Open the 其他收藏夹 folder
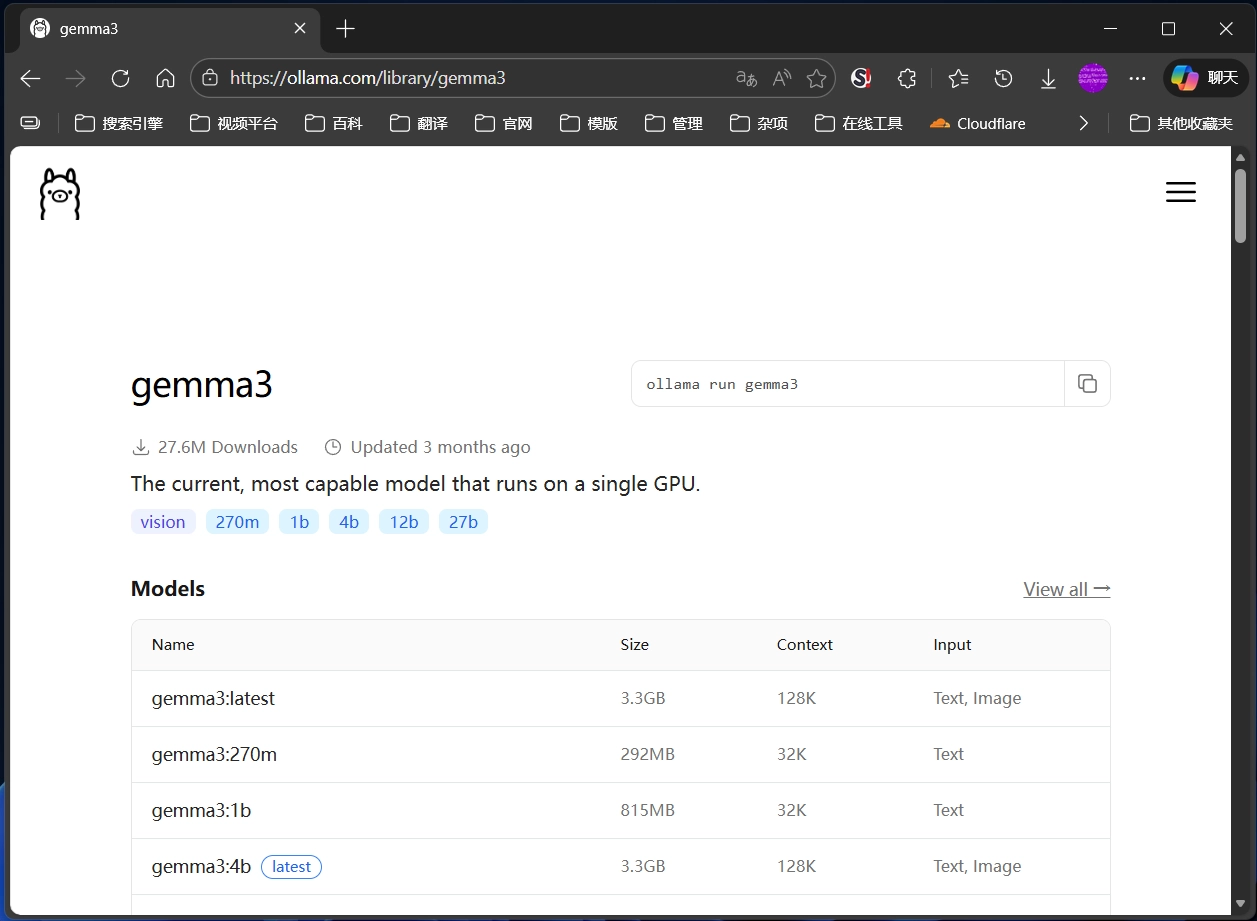This screenshot has height=921, width=1257. pyautogui.click(x=1181, y=123)
